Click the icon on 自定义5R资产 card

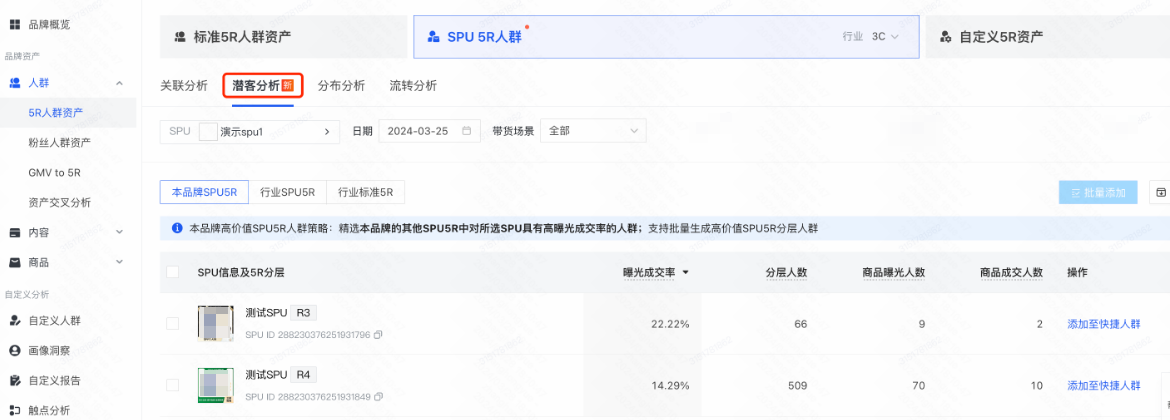coord(946,37)
